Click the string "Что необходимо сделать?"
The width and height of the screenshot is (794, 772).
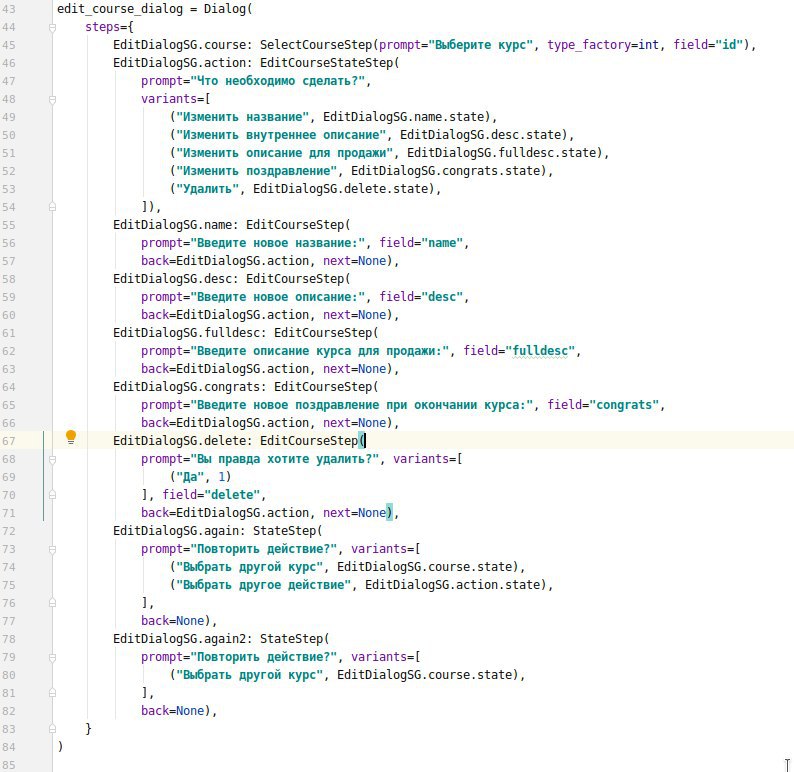[x=277, y=81]
